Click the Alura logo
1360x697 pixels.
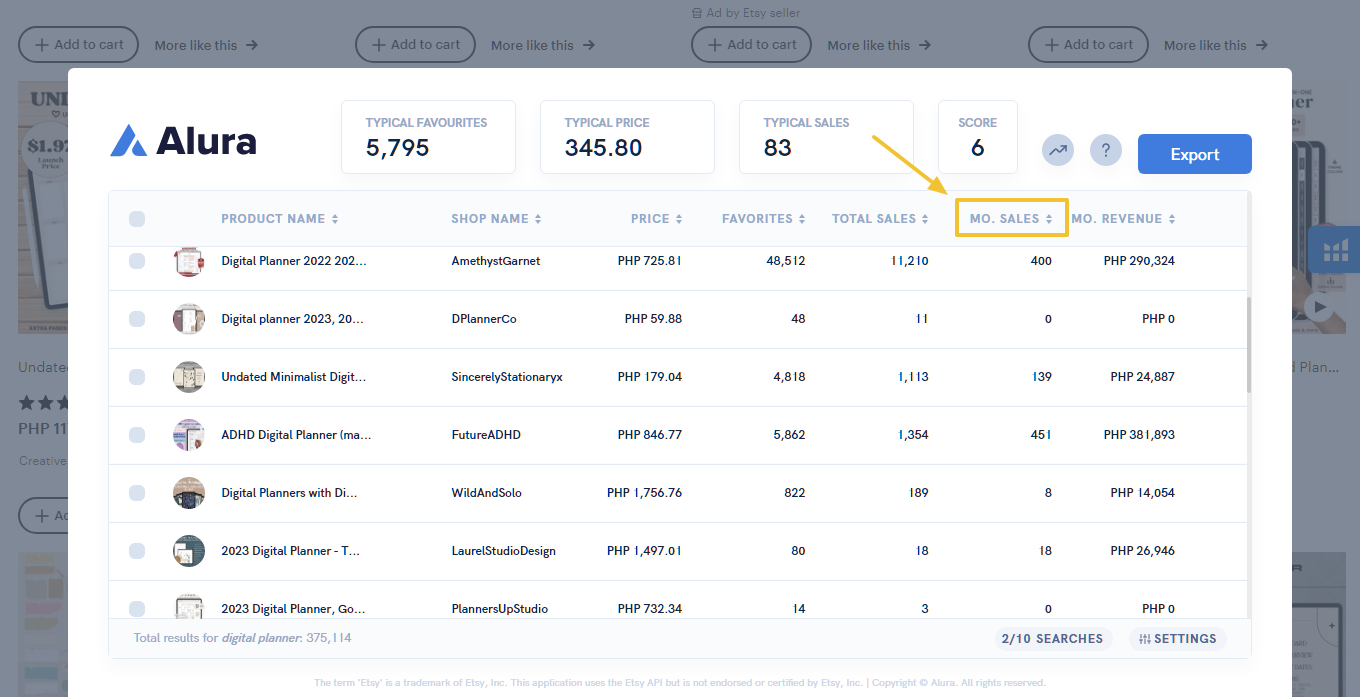coord(183,141)
